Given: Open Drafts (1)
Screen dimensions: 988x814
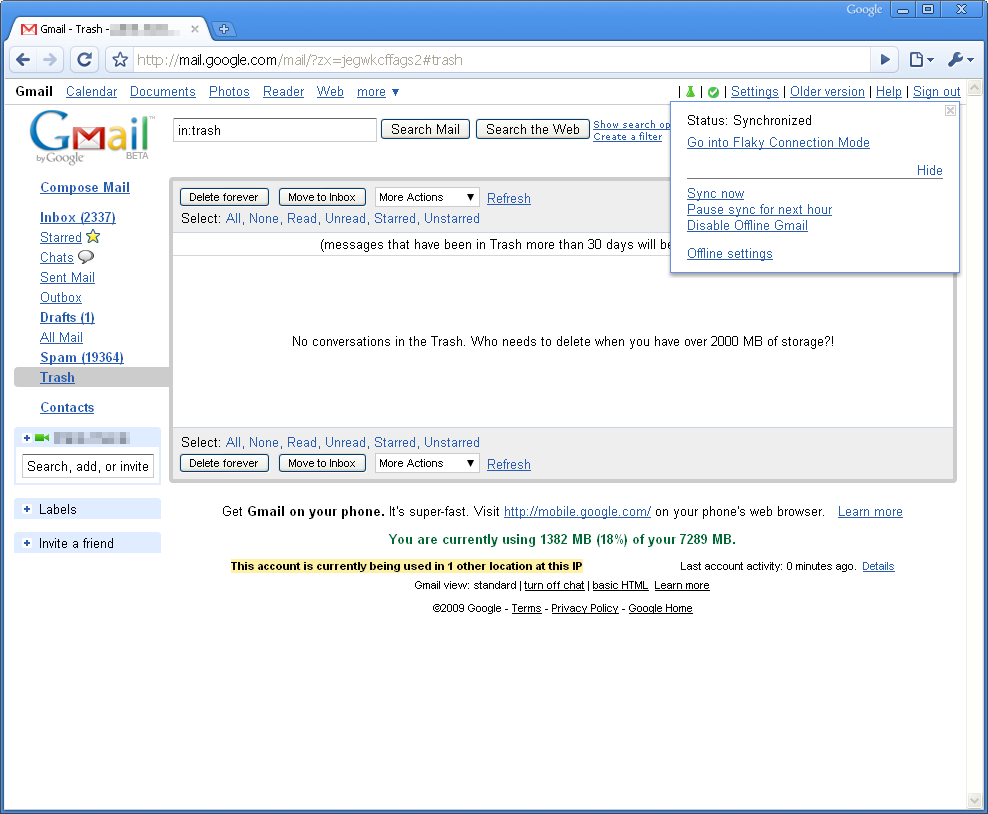Looking at the screenshot, I should 67,318.
